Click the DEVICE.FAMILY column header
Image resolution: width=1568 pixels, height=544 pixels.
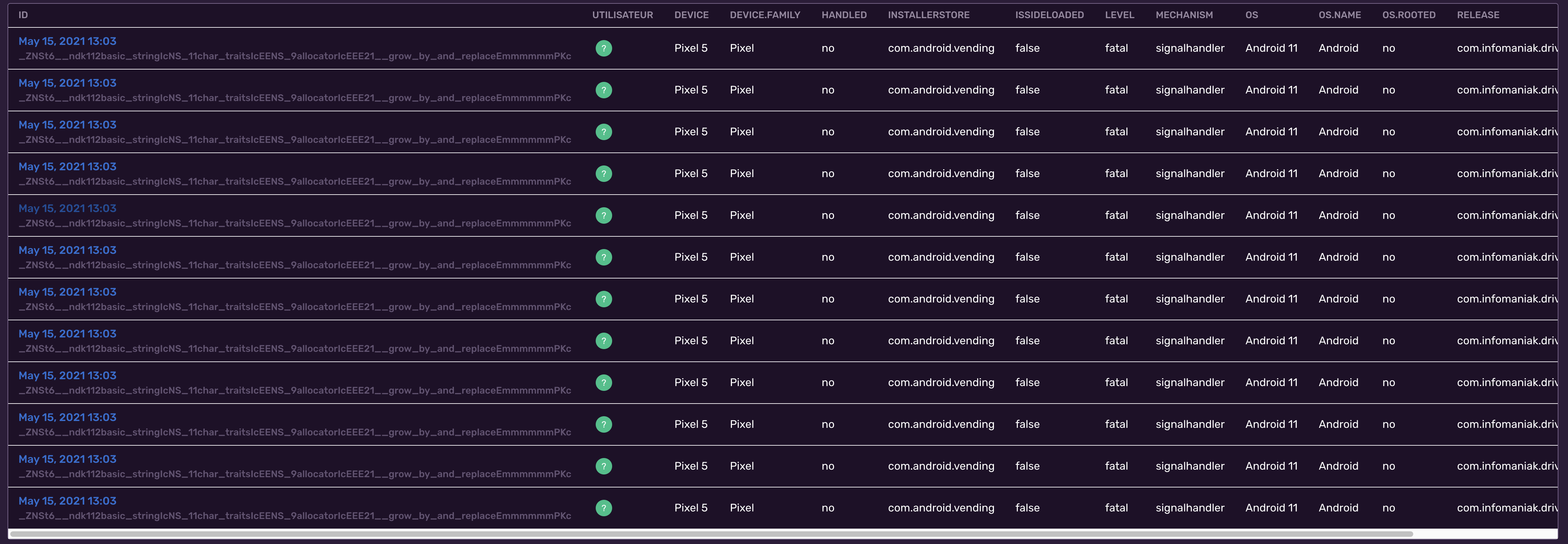point(764,15)
